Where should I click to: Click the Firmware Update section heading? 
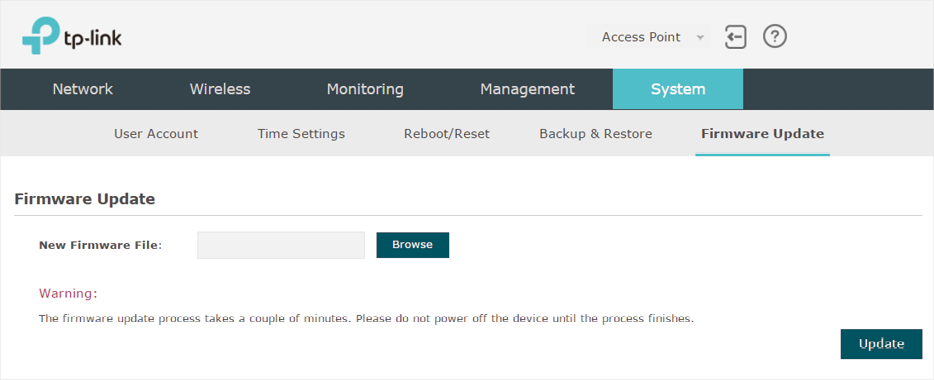(x=85, y=199)
